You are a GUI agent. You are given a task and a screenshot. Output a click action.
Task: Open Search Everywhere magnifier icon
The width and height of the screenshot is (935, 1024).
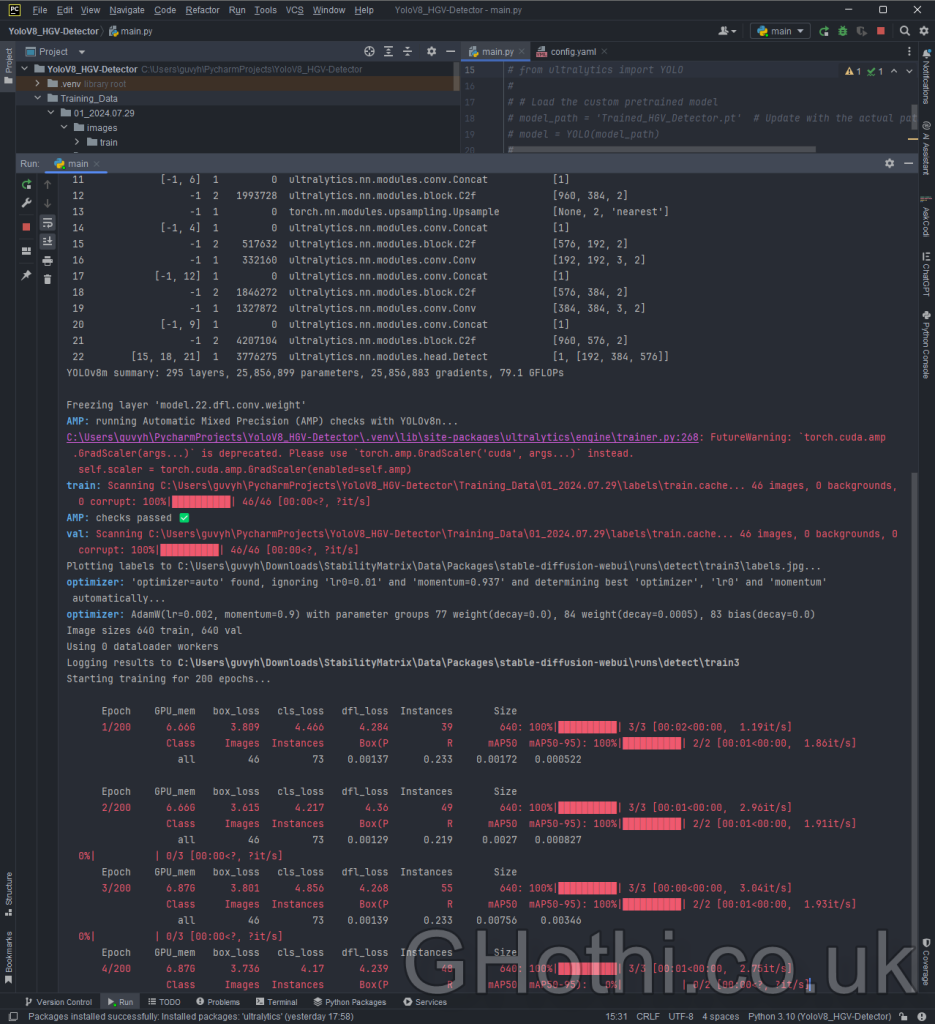(x=903, y=31)
